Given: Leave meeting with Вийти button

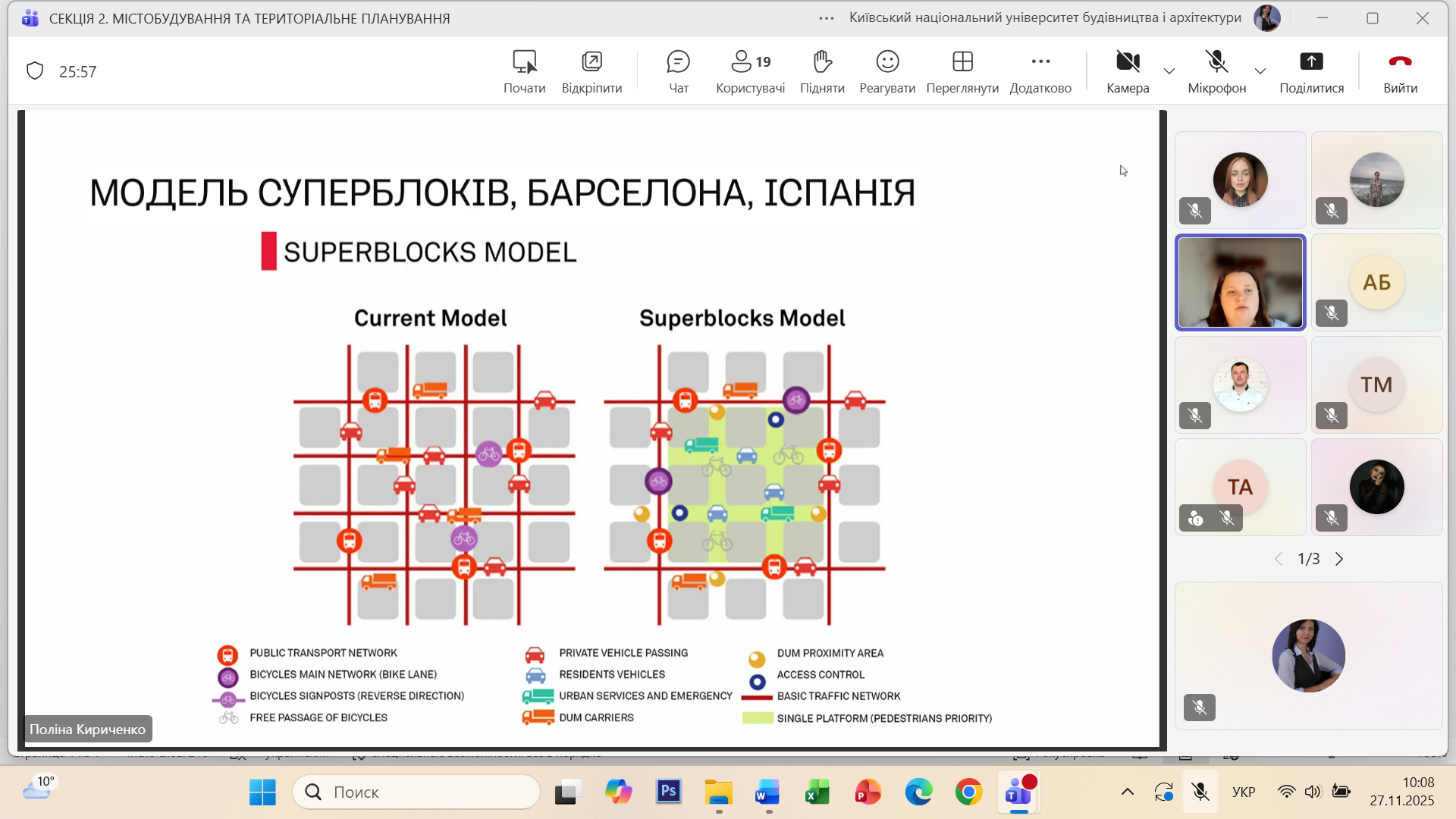Looking at the screenshot, I should point(1400,71).
